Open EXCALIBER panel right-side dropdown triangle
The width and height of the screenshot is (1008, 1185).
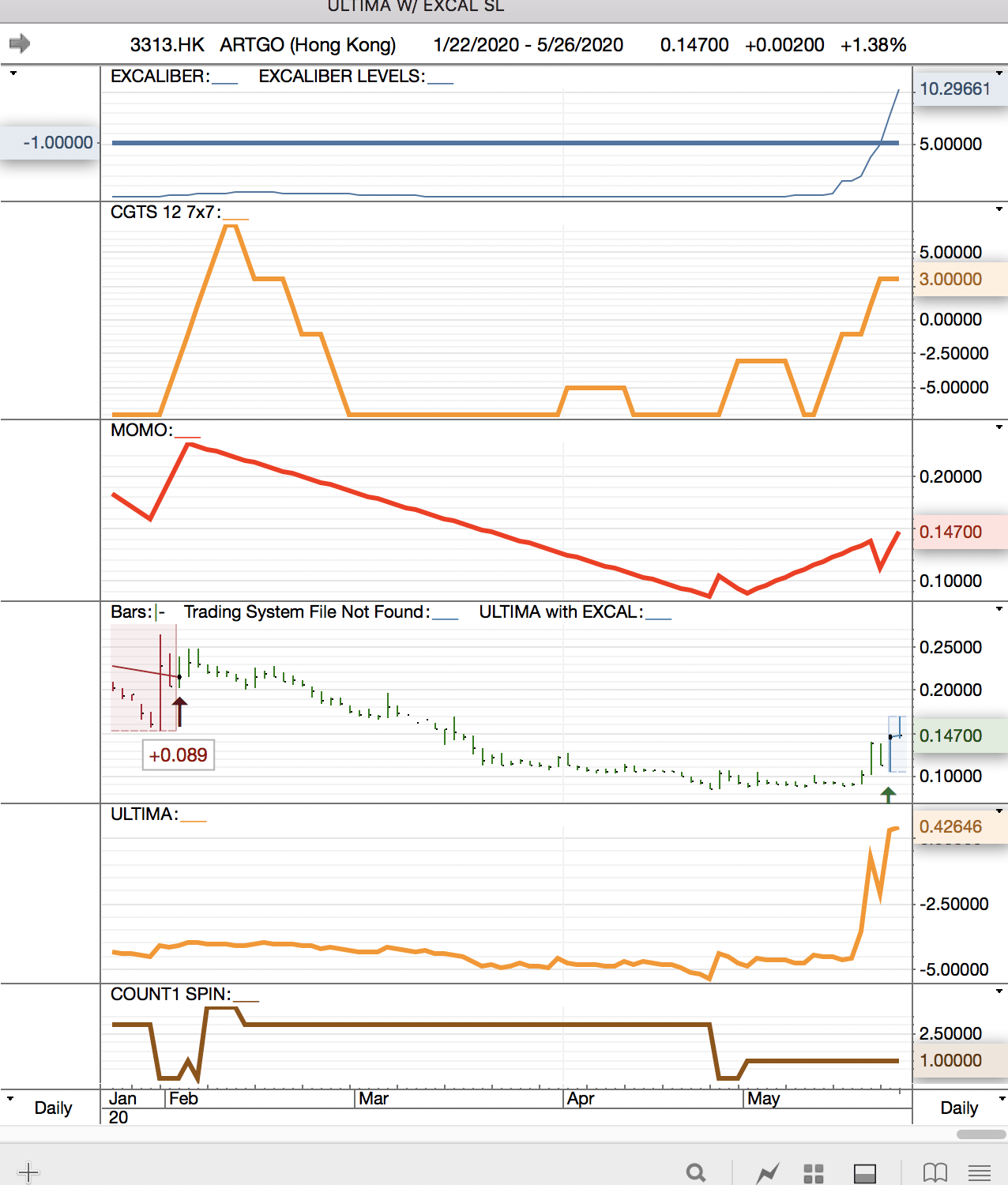coord(999,73)
